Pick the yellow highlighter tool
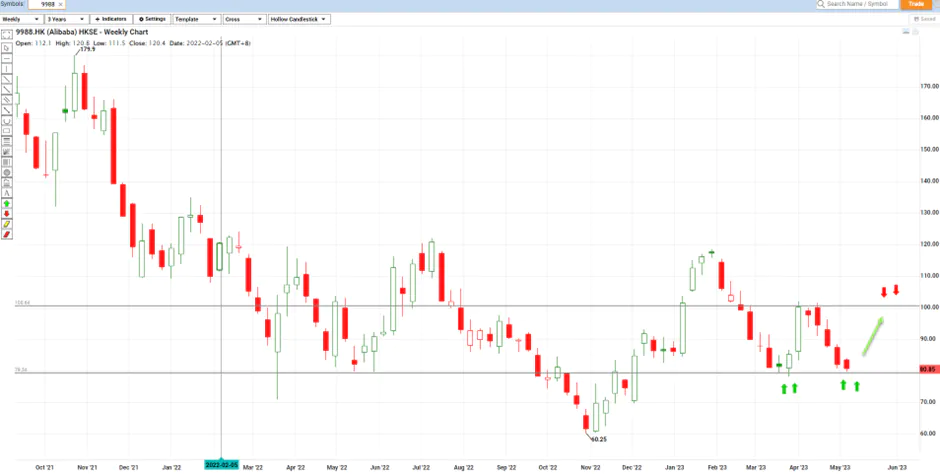940x474 pixels. (7, 224)
